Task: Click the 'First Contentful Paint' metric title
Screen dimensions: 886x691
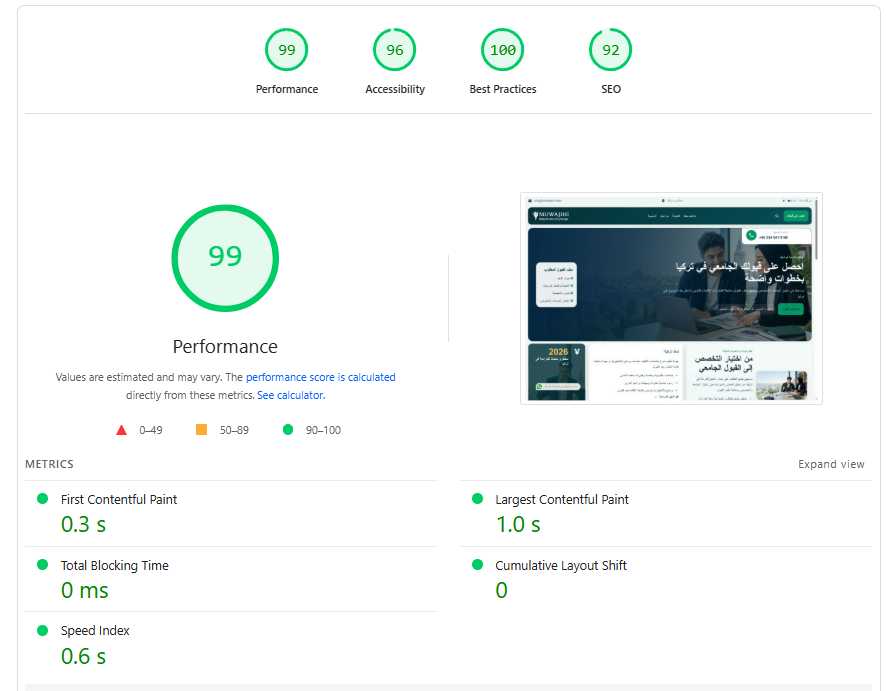Action: (x=119, y=499)
